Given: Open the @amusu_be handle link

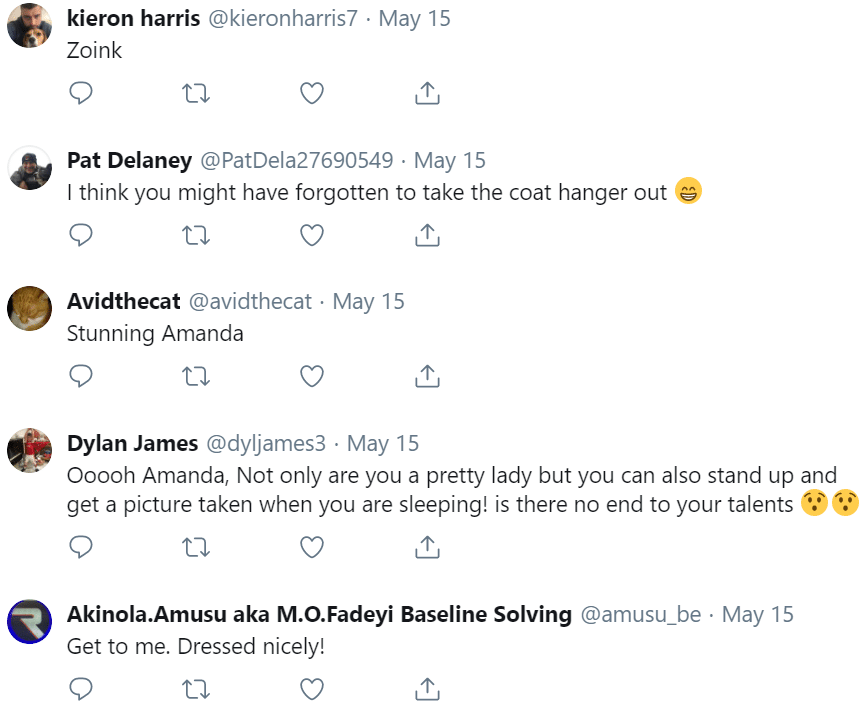Looking at the screenshot, I should tap(641, 614).
